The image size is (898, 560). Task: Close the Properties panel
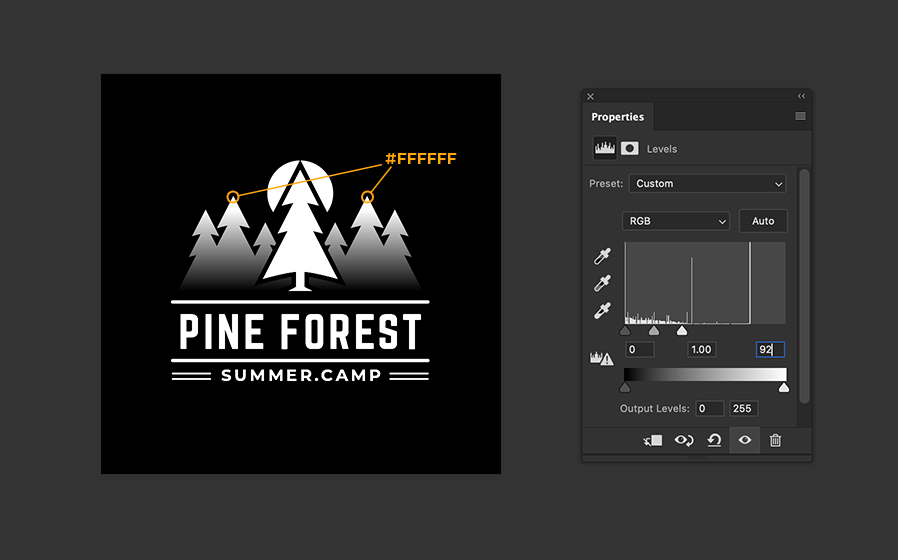pos(590,96)
